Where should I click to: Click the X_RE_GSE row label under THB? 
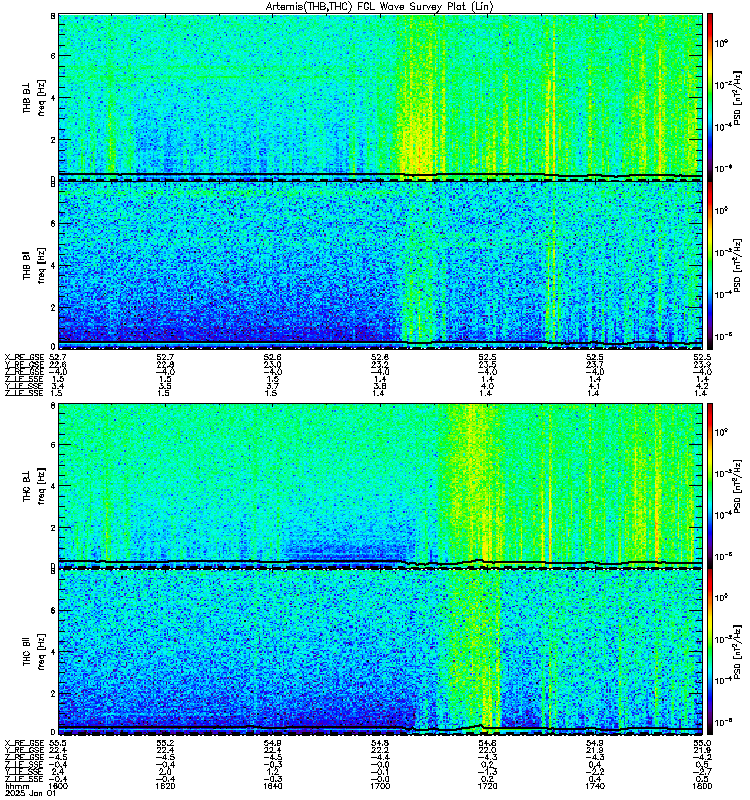click(24, 357)
